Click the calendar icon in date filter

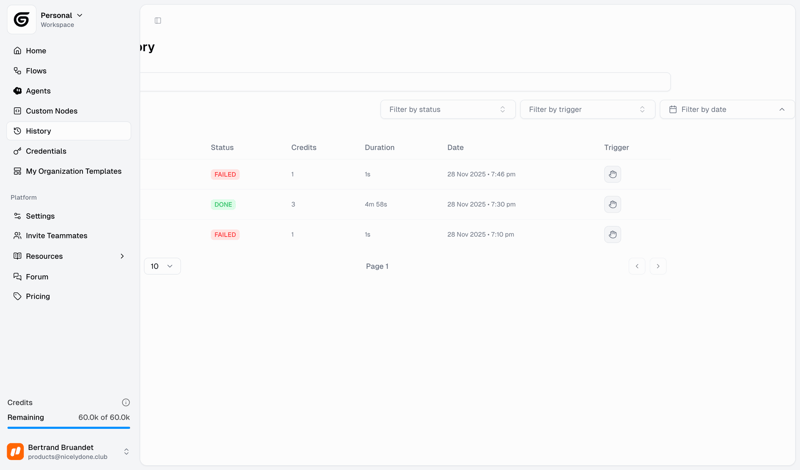click(673, 109)
